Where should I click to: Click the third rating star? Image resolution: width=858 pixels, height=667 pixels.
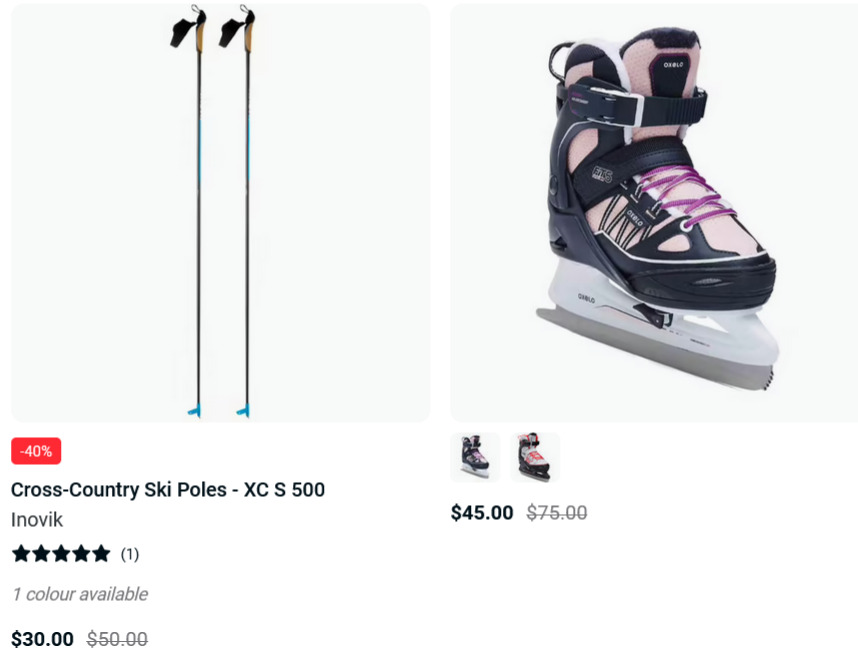(x=61, y=554)
